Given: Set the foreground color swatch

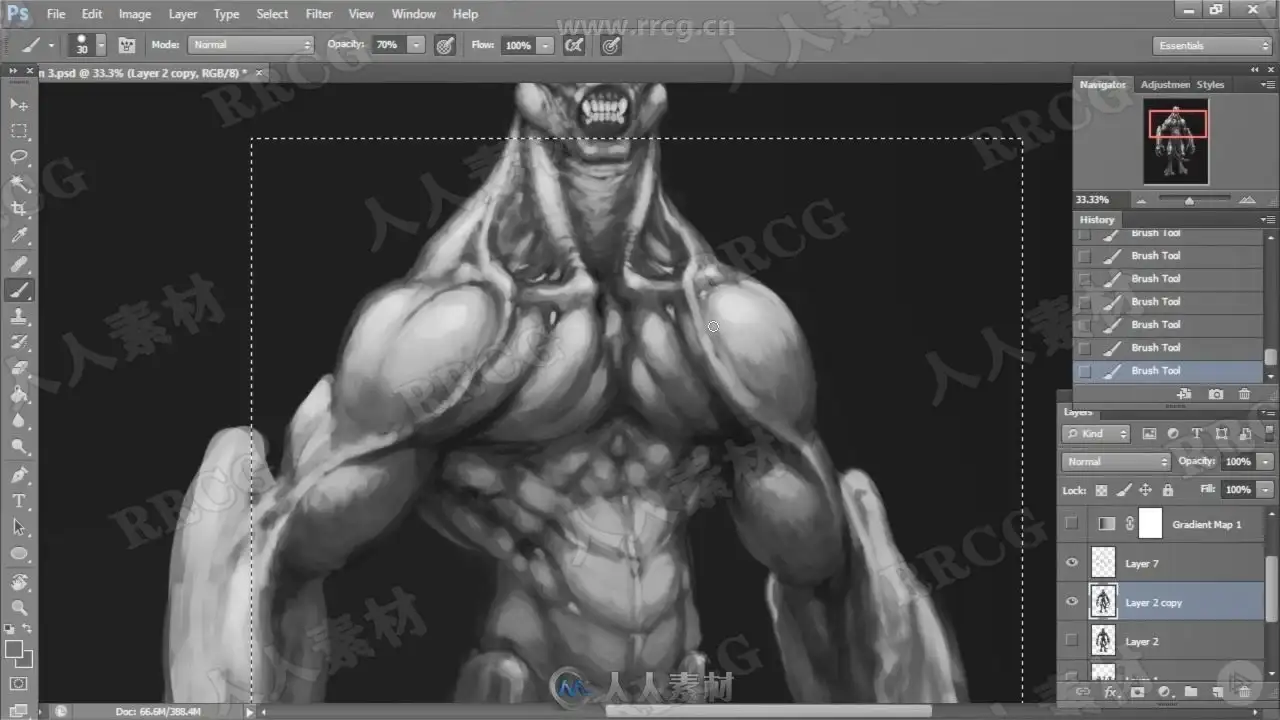Looking at the screenshot, I should click(14, 650).
